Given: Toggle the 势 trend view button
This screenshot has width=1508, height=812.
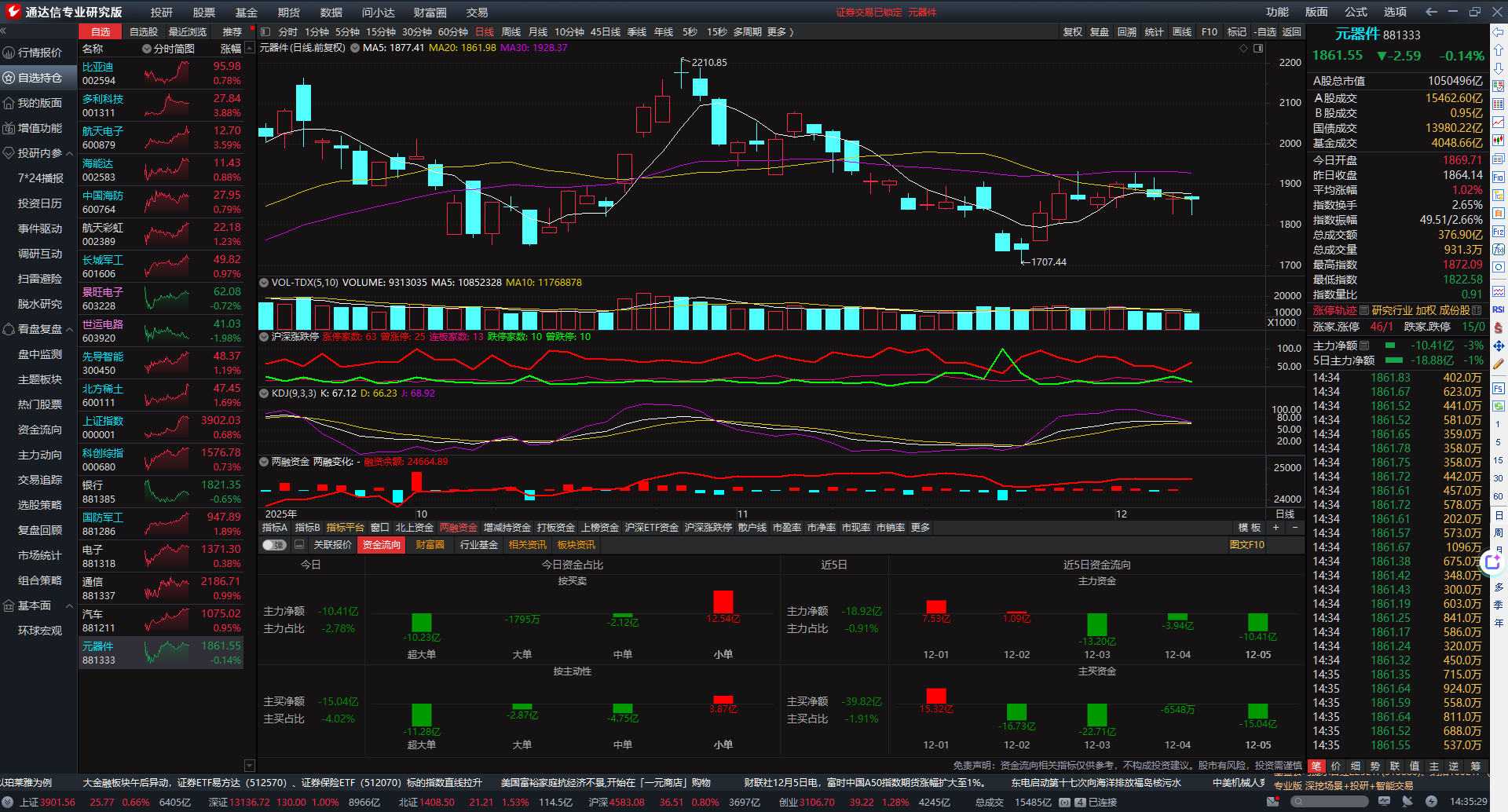Looking at the screenshot, I should click(1375, 766).
